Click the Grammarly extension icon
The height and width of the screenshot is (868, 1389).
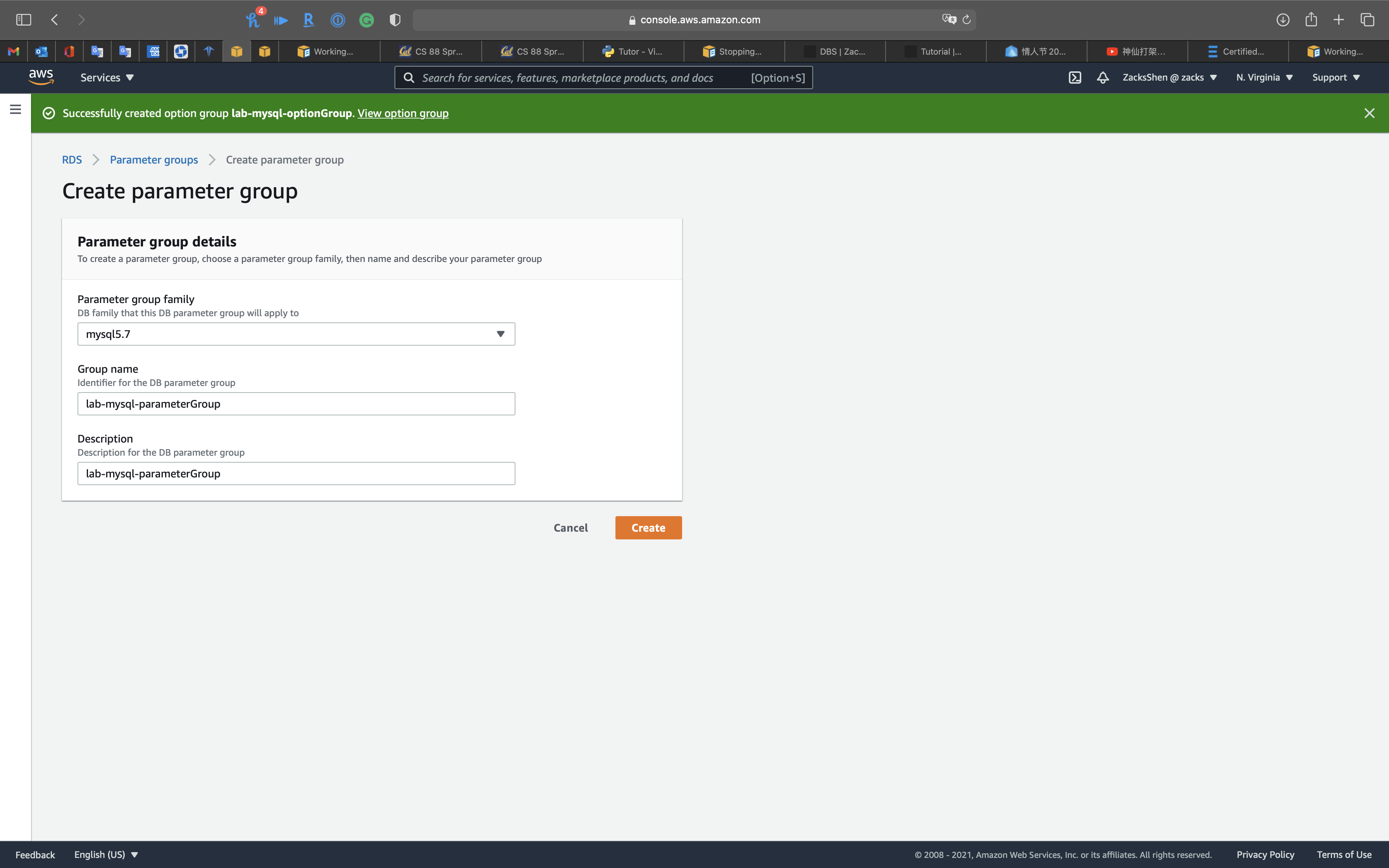point(366,20)
